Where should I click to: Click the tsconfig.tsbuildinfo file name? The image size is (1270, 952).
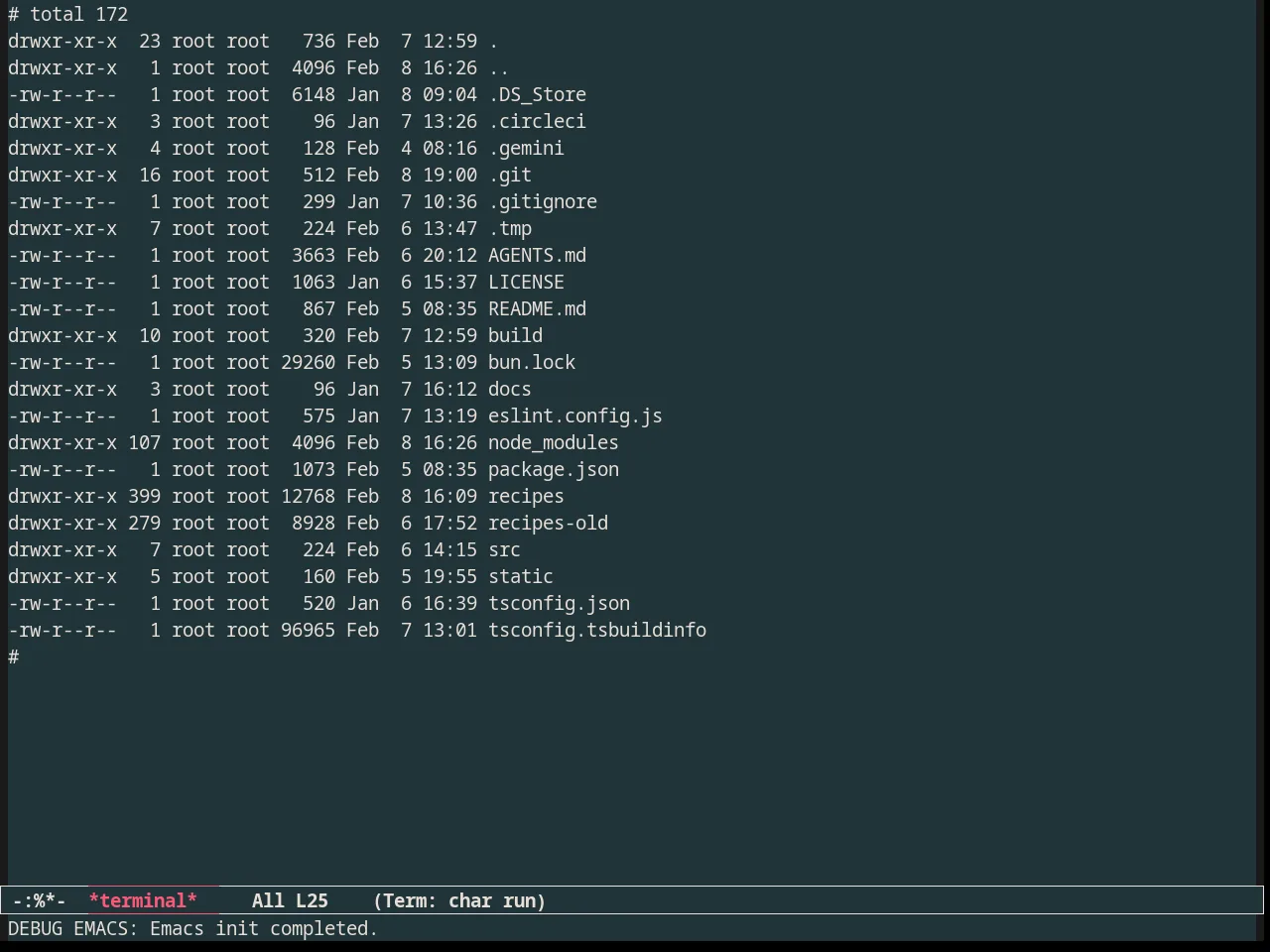click(597, 630)
